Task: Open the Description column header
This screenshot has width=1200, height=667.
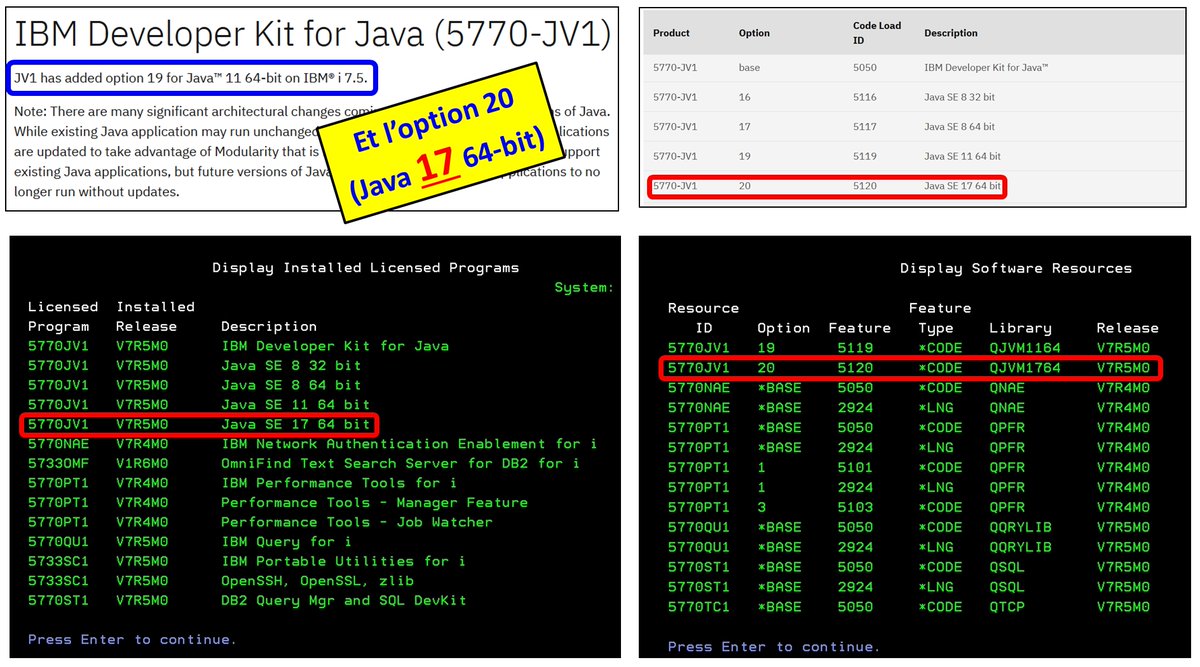Action: tap(951, 33)
